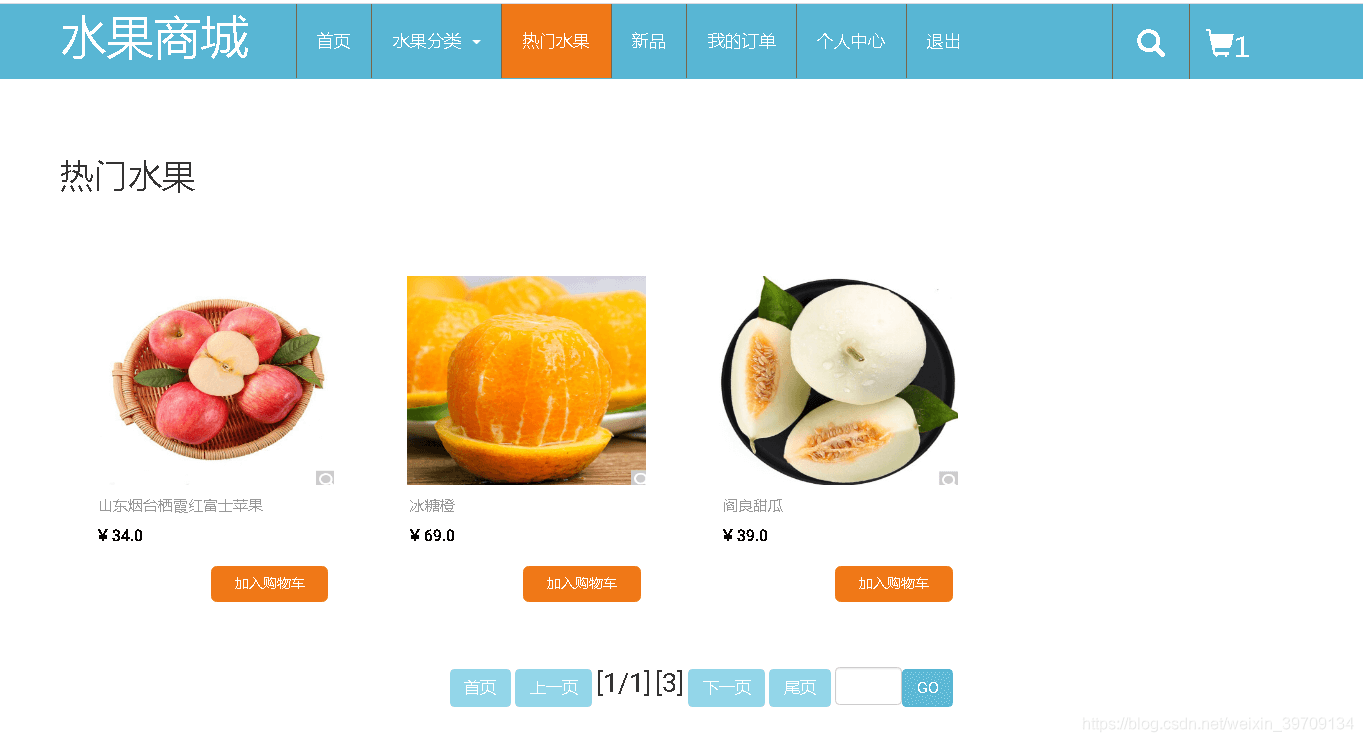Add 阎良甜瓜 to shopping cart
The height and width of the screenshot is (742, 1363).
(894, 584)
